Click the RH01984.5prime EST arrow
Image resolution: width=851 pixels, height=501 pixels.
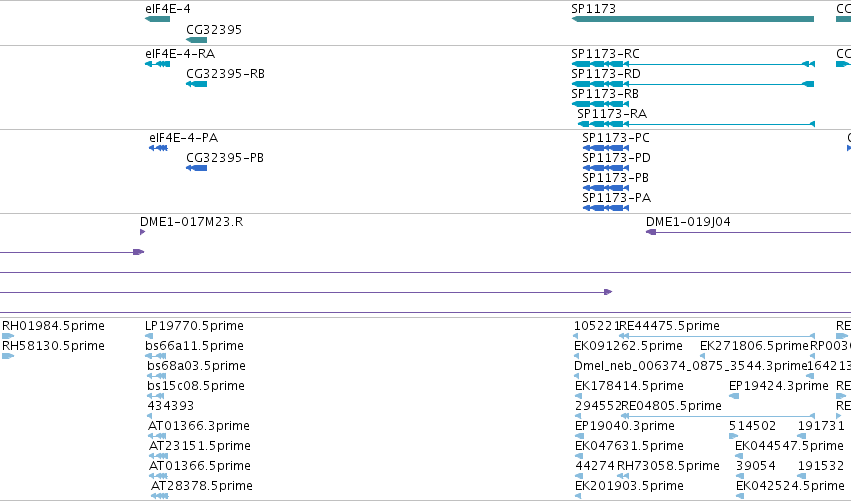coord(8,337)
